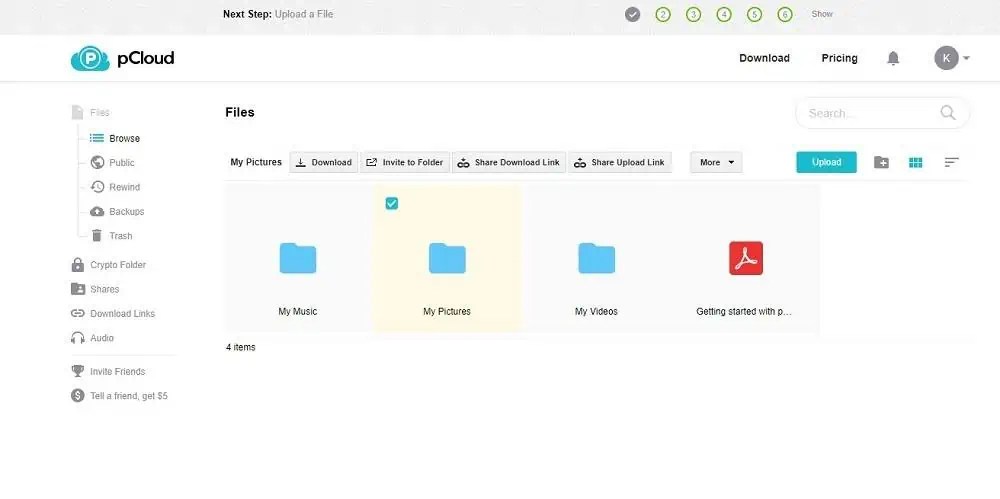Open Backups in the sidebar
The image size is (1000, 499).
point(126,211)
